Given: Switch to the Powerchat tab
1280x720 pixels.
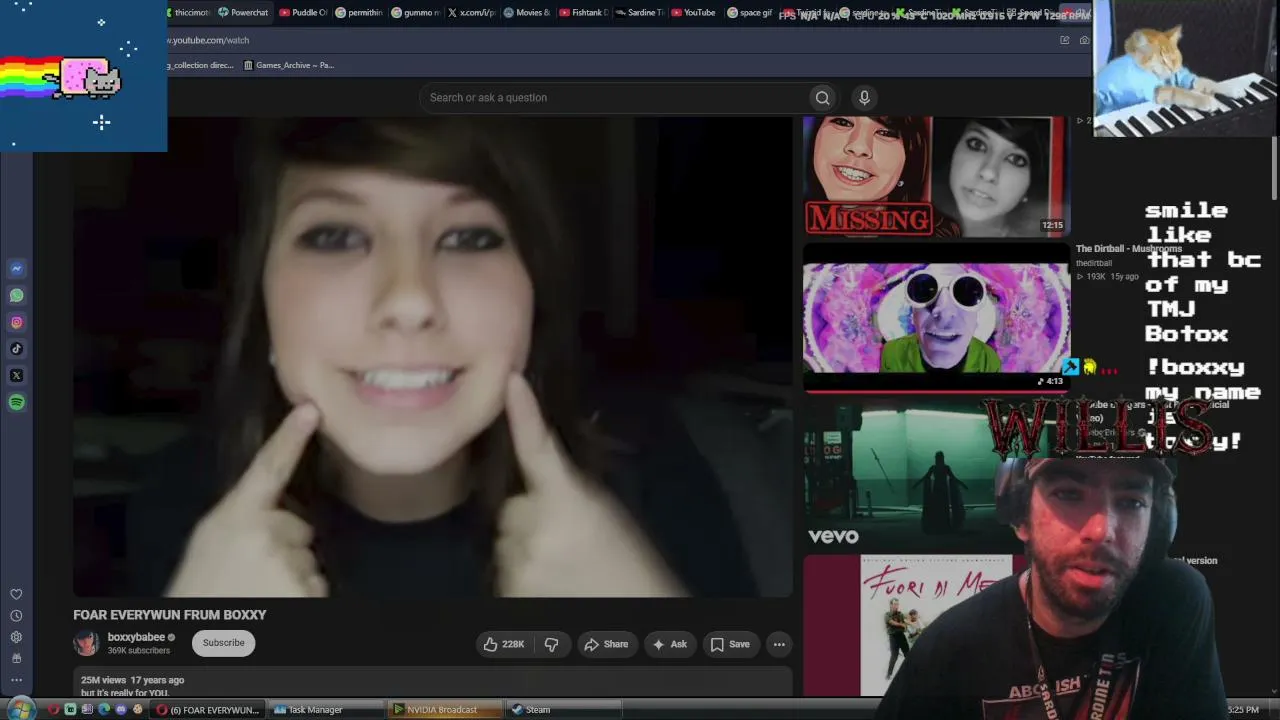Looking at the screenshot, I should (x=244, y=13).
